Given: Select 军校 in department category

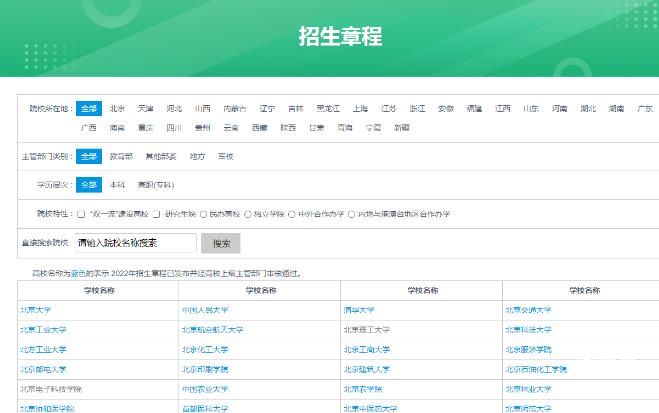Looking at the screenshot, I should click(225, 157).
